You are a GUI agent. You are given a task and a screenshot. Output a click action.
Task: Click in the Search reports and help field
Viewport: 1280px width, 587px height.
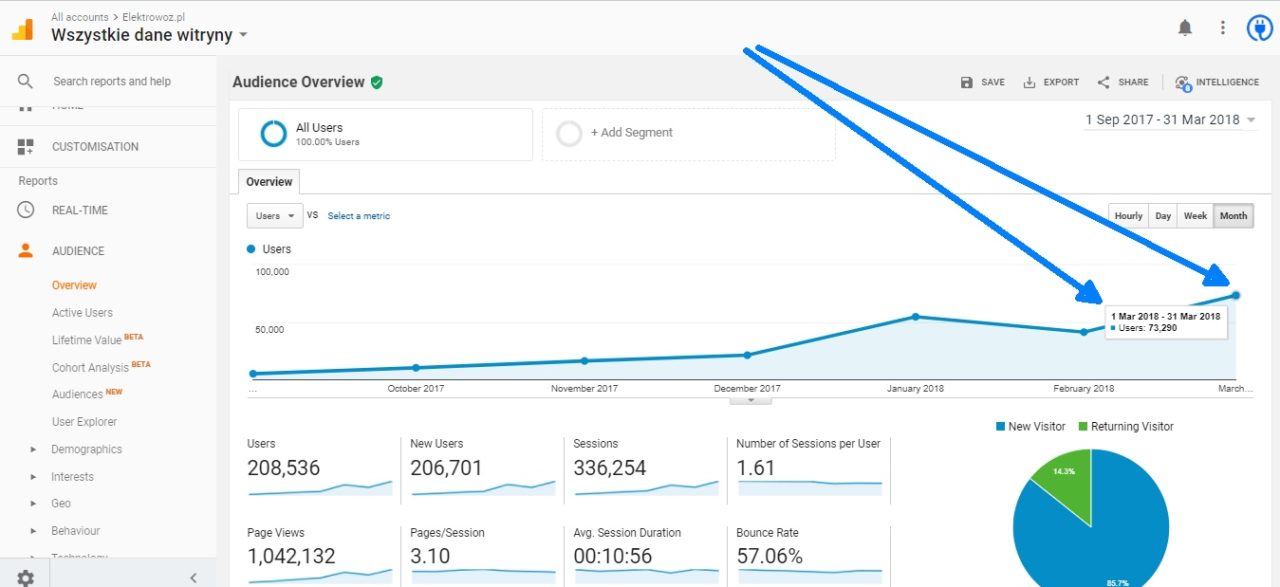coord(112,81)
